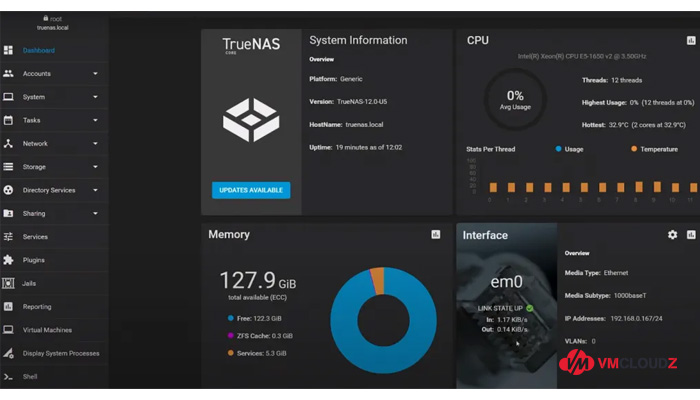Click the CPU average usage gauge
The image size is (700, 400).
tap(515, 100)
